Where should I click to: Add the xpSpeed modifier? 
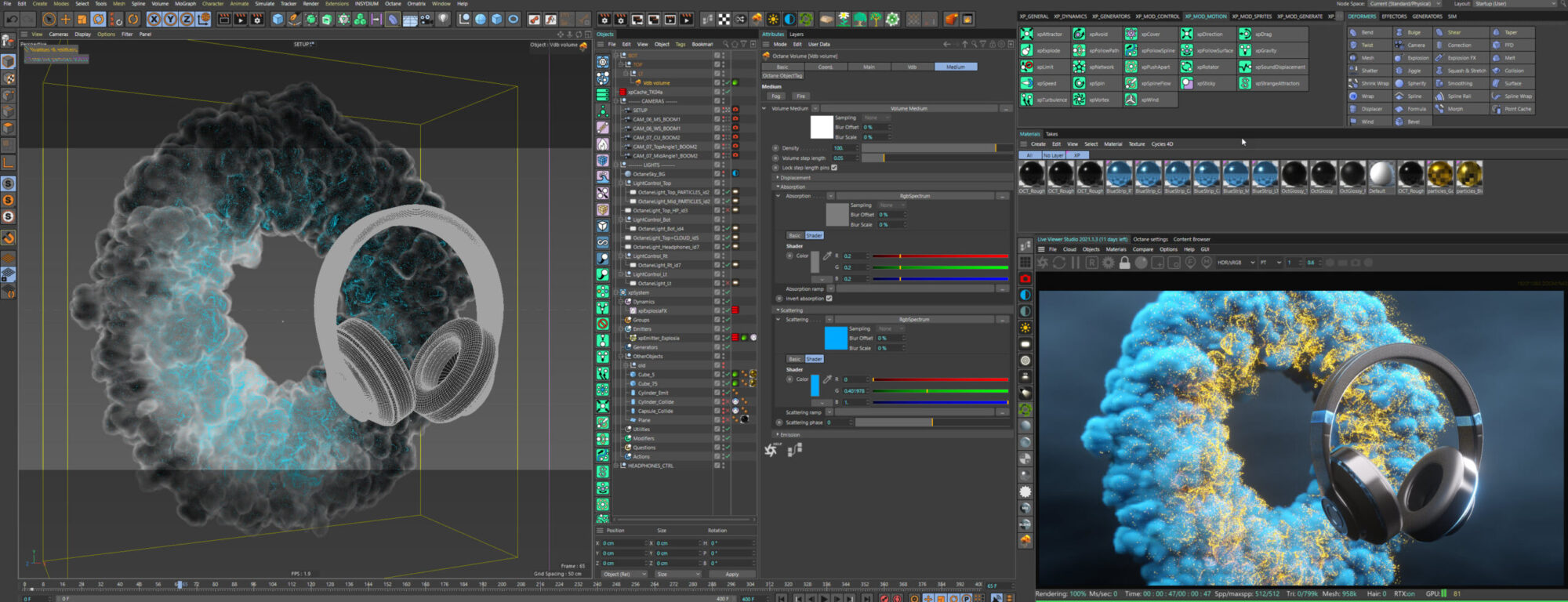click(1044, 83)
